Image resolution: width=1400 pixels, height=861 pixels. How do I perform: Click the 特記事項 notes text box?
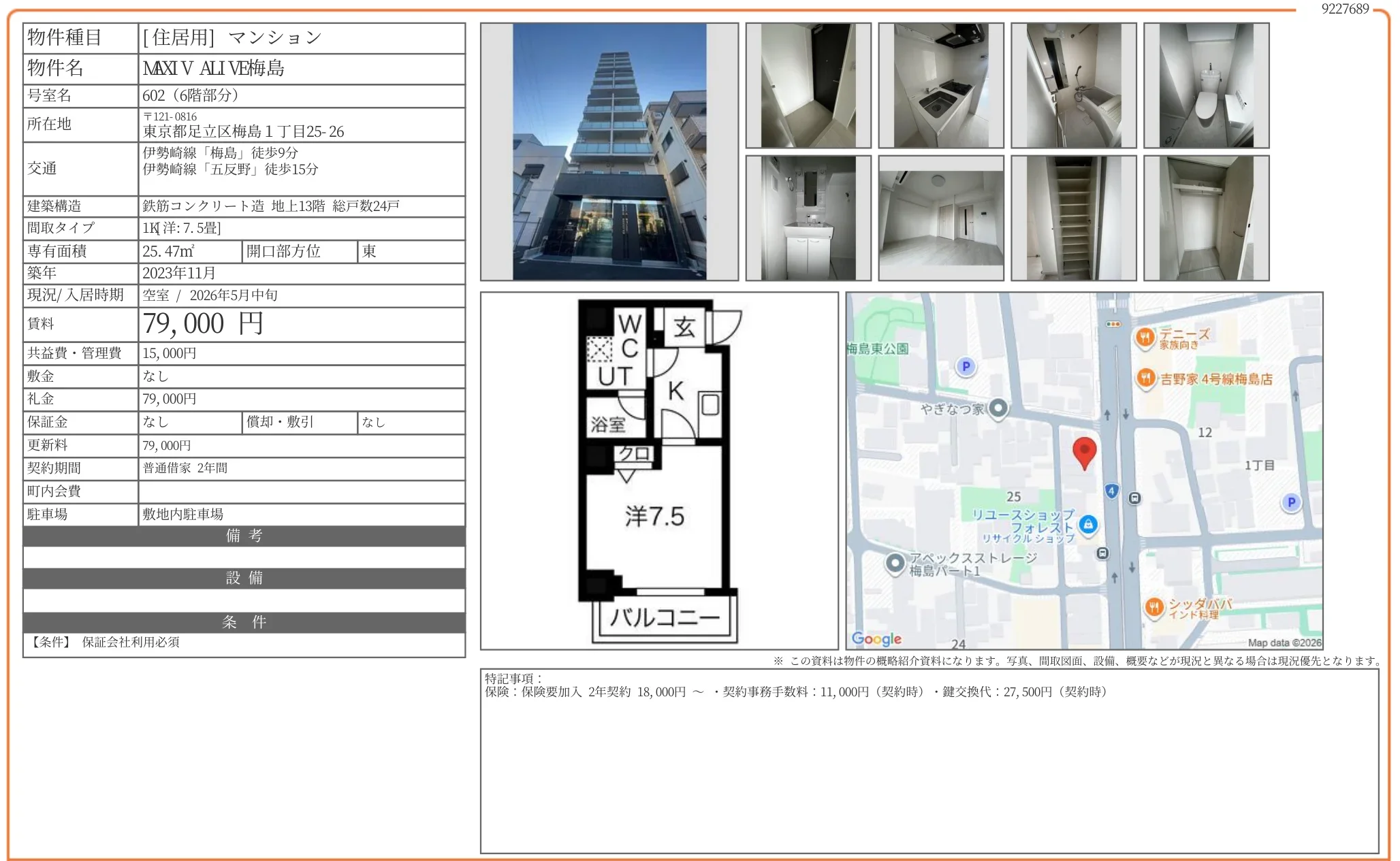click(929, 762)
